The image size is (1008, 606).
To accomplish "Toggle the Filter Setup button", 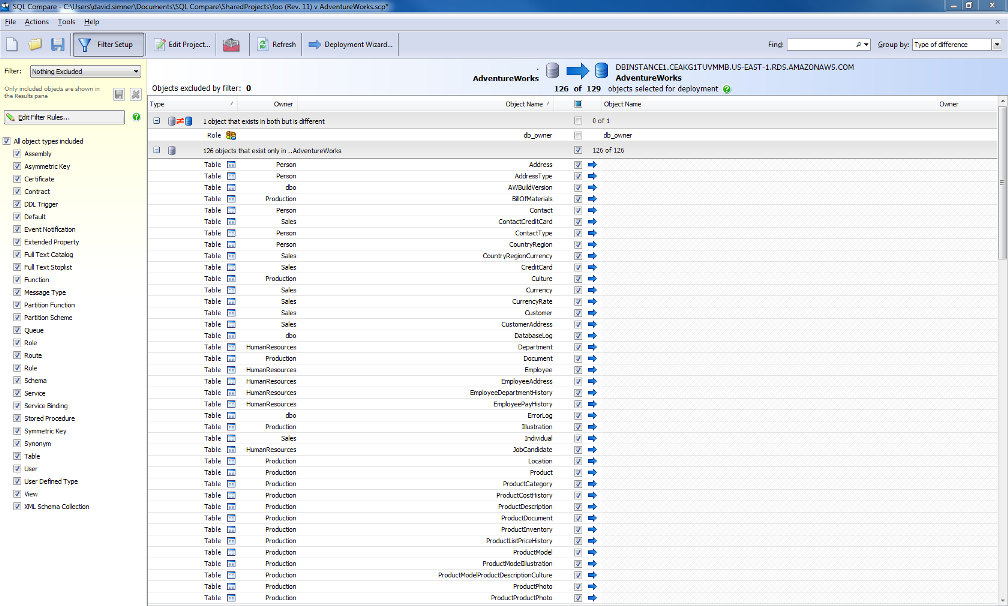I will pos(108,44).
